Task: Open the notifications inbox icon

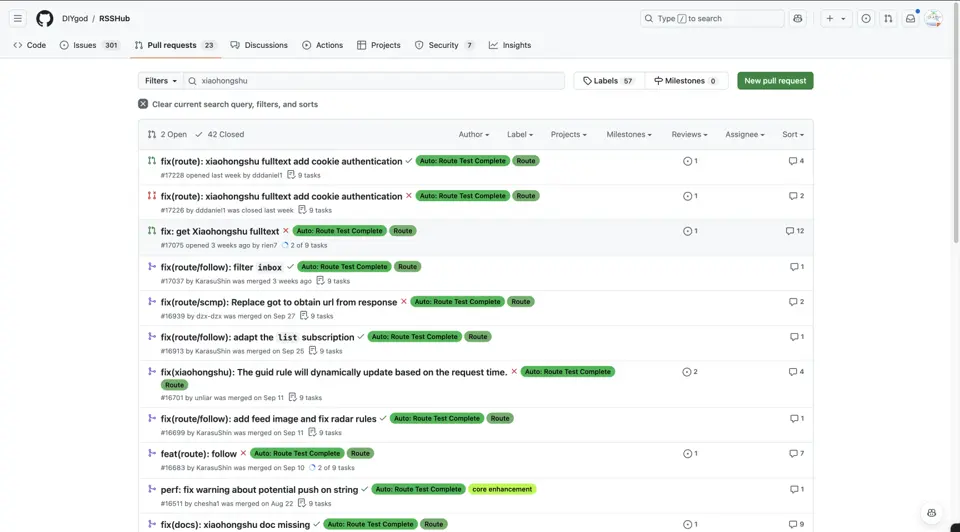Action: [x=910, y=18]
